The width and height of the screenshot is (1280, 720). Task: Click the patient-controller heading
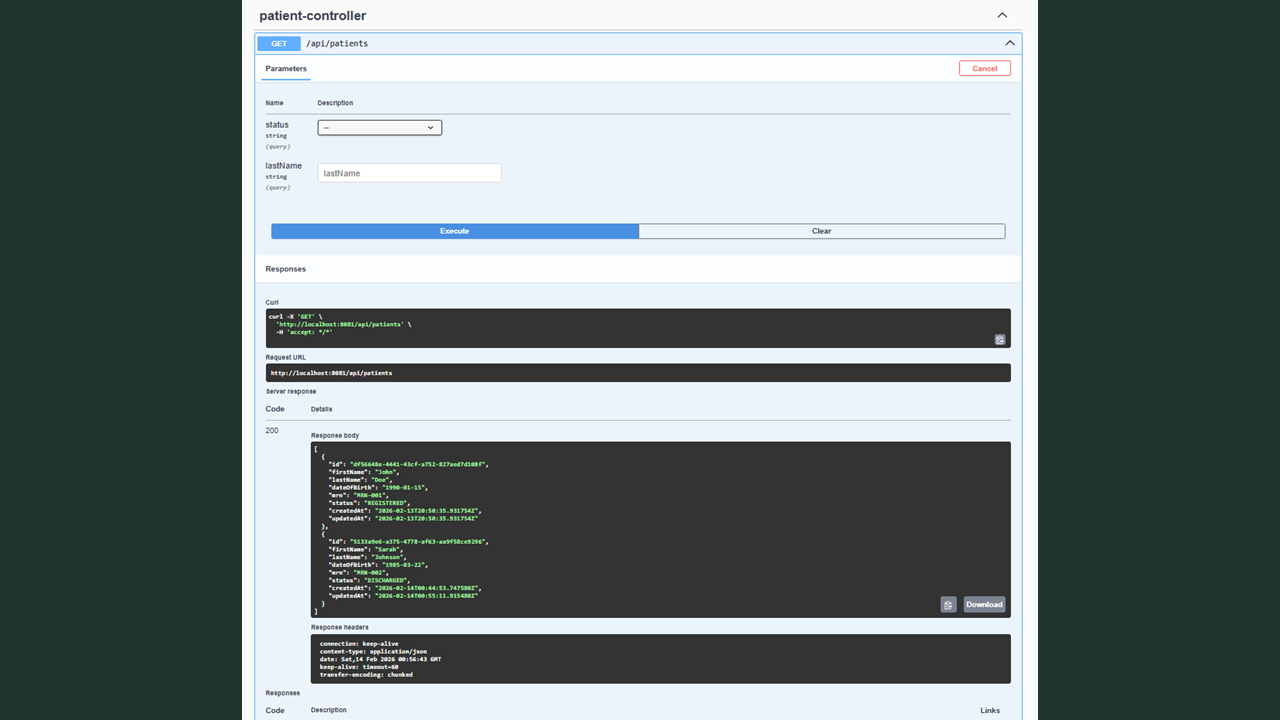click(x=313, y=16)
